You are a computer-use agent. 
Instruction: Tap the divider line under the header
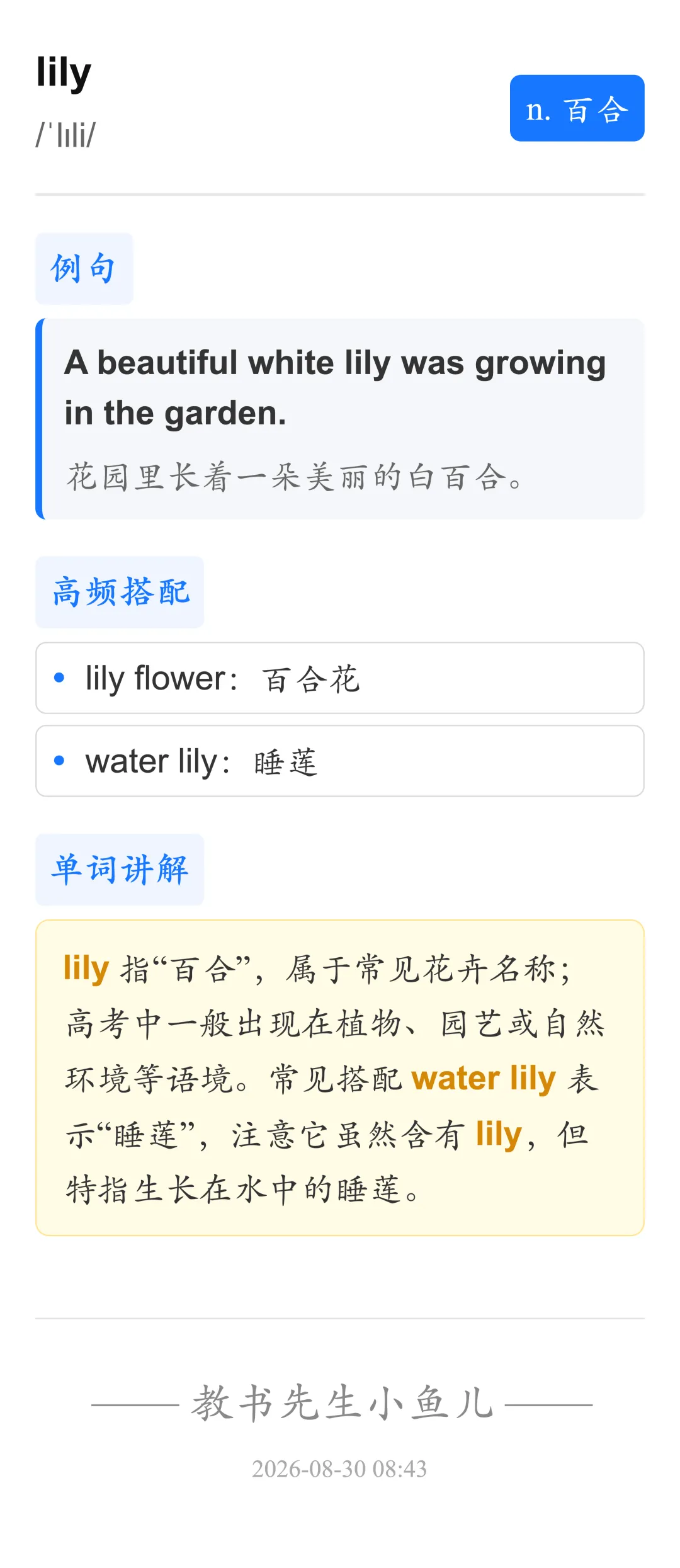(x=340, y=195)
